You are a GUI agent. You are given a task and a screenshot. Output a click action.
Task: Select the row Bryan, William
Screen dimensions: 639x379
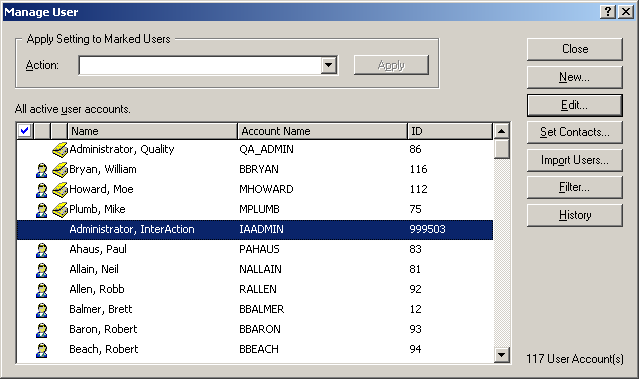255,170
